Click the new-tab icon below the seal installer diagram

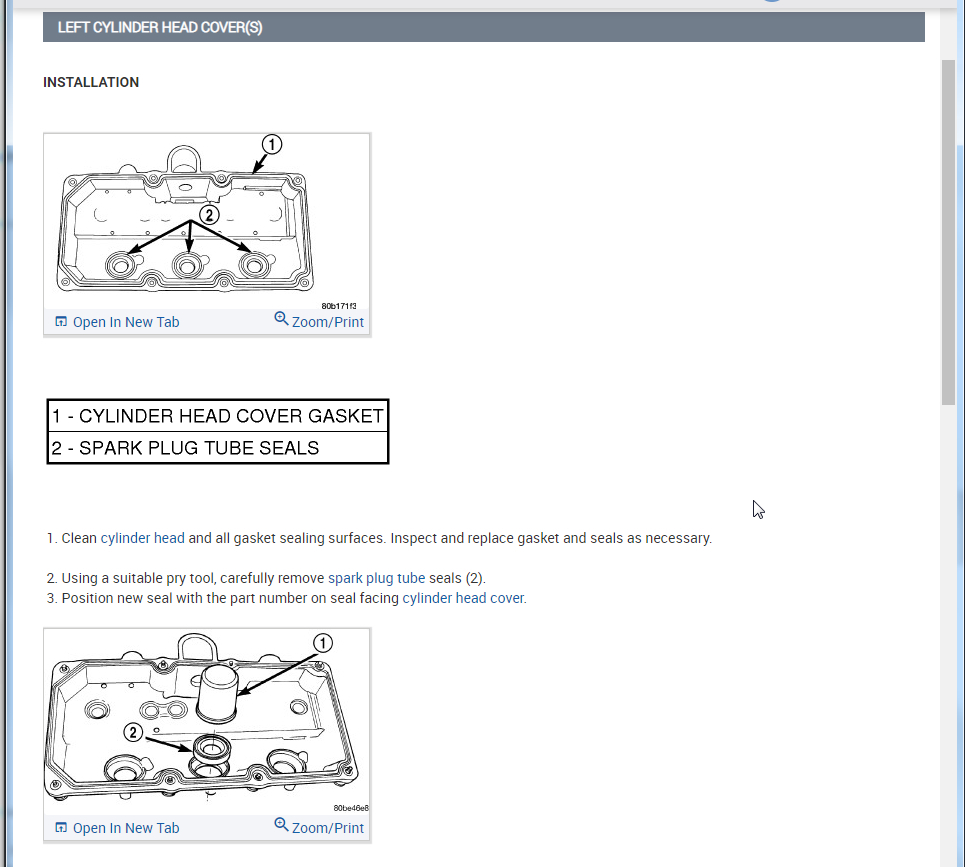pos(61,828)
